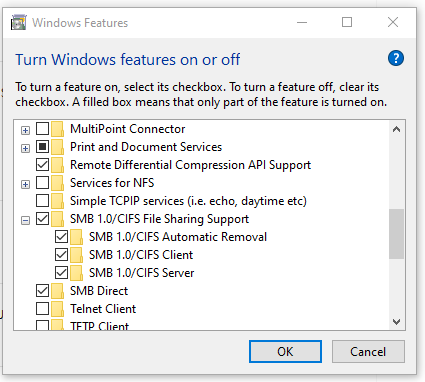Enable the Services for NFS checkbox
The width and height of the screenshot is (425, 382).
click(x=42, y=183)
